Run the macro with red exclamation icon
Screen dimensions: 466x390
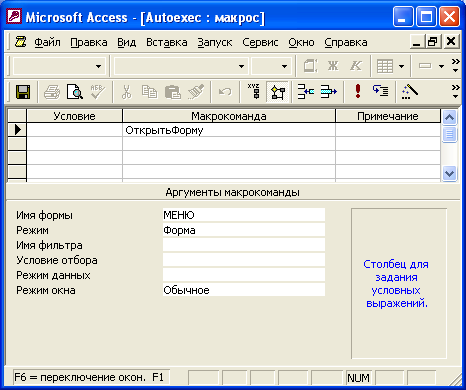(x=358, y=91)
